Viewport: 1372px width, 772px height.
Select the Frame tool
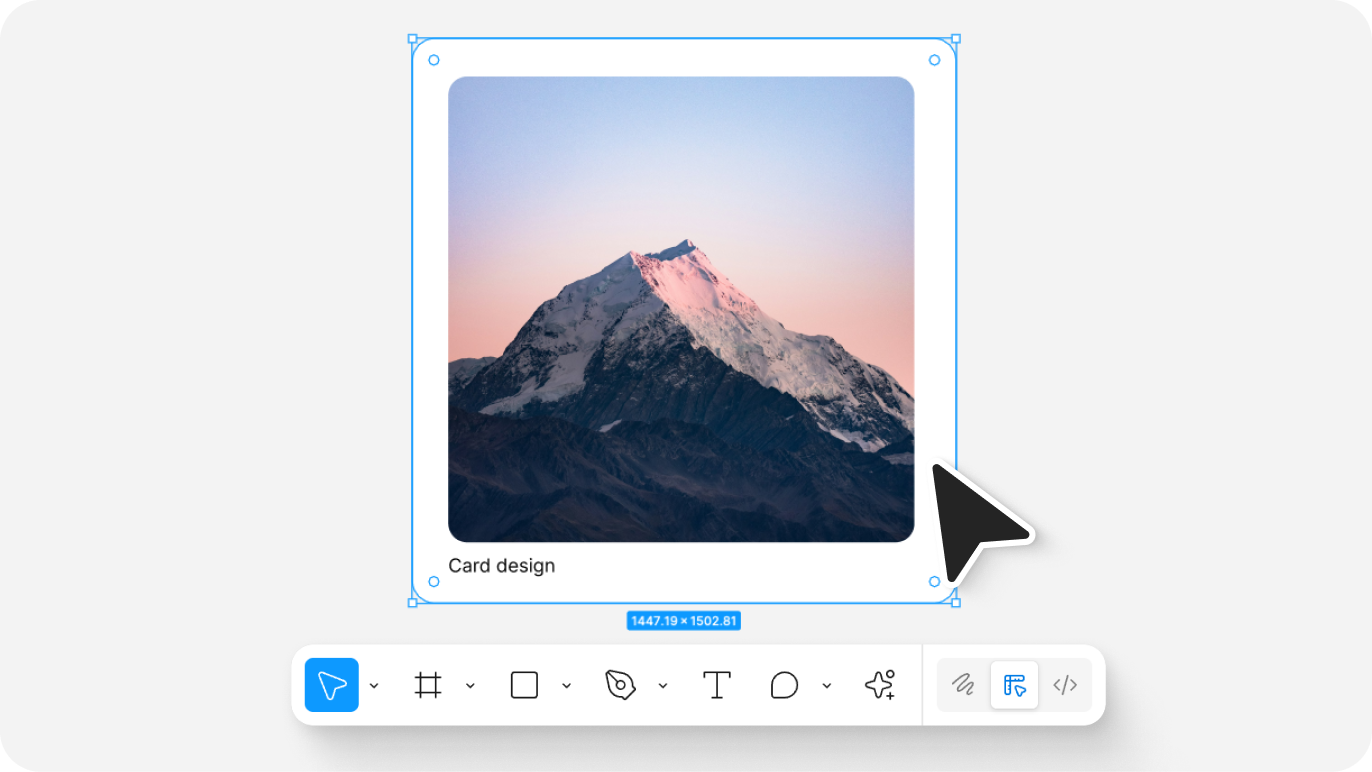(428, 685)
